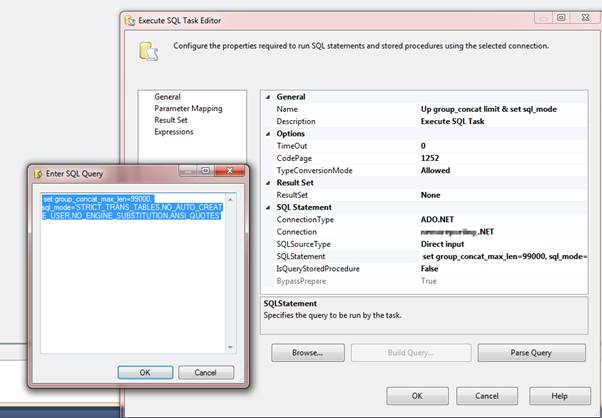Select the Result Set page in left list
Image resolution: width=602 pixels, height=418 pixels.
click(x=172, y=120)
